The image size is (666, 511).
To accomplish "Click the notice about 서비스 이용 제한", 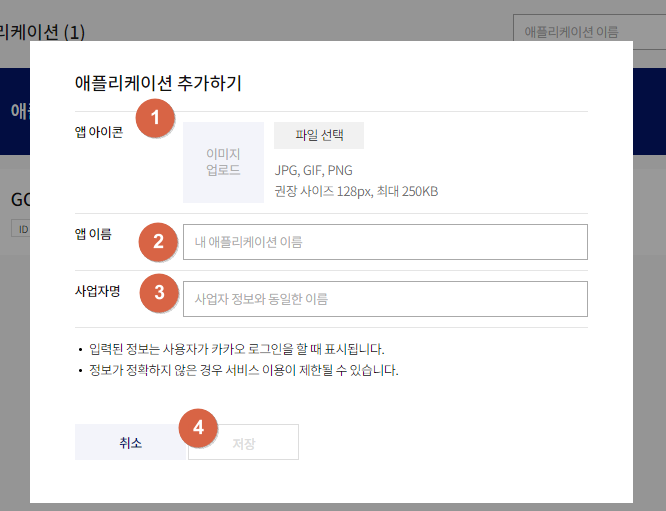I will pyautogui.click(x=243, y=370).
